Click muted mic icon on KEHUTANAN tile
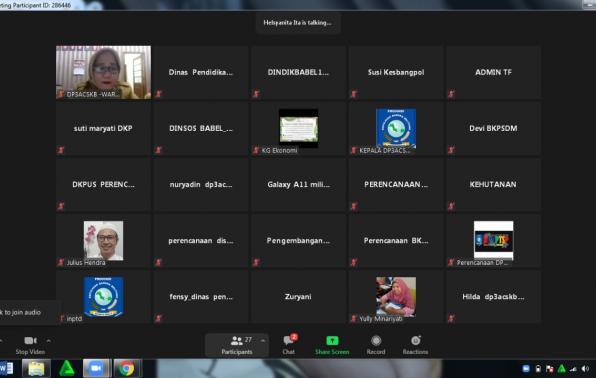This screenshot has width=596, height=378. 451,206
